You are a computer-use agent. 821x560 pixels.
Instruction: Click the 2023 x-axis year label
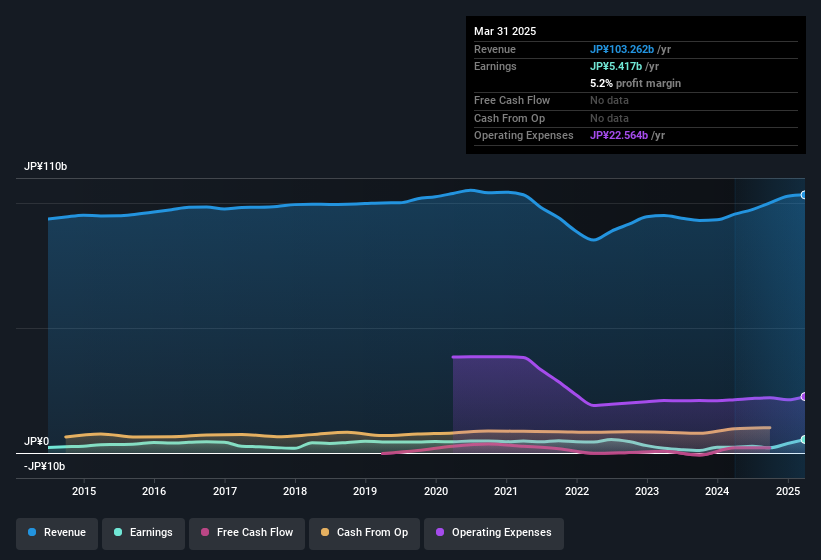pos(647,491)
